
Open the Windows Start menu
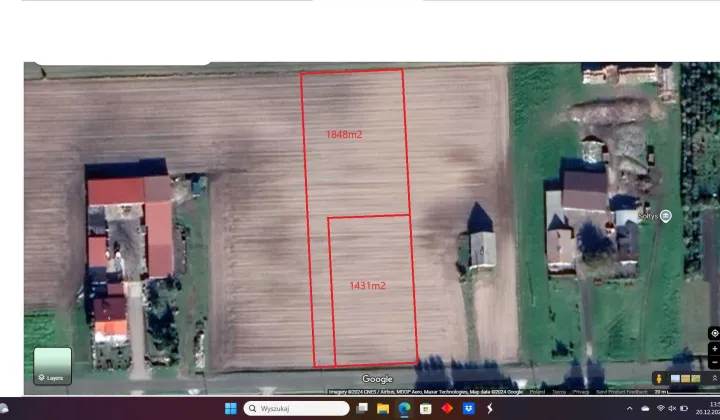pos(231,408)
